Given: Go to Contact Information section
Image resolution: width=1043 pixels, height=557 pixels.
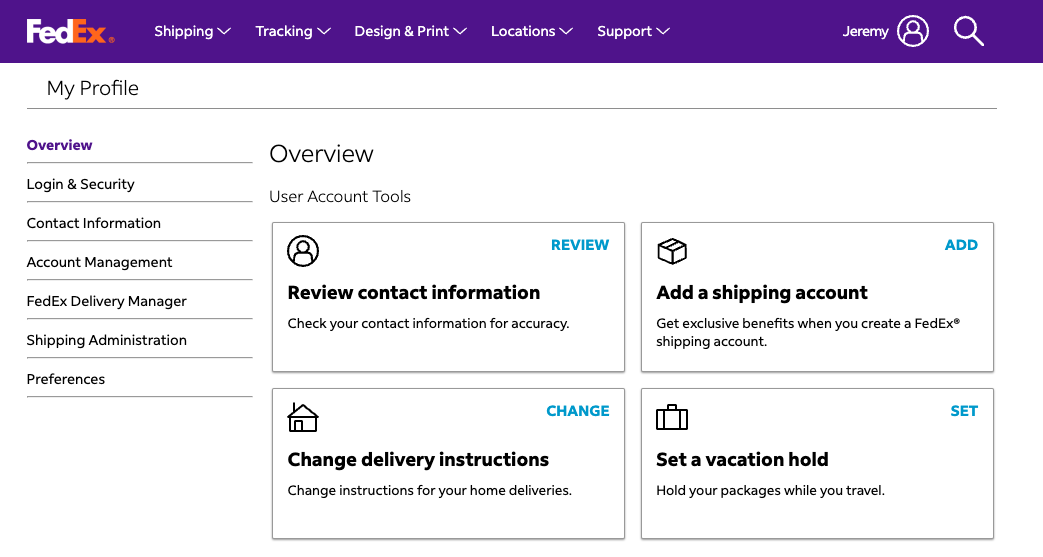Looking at the screenshot, I should [x=94, y=223].
